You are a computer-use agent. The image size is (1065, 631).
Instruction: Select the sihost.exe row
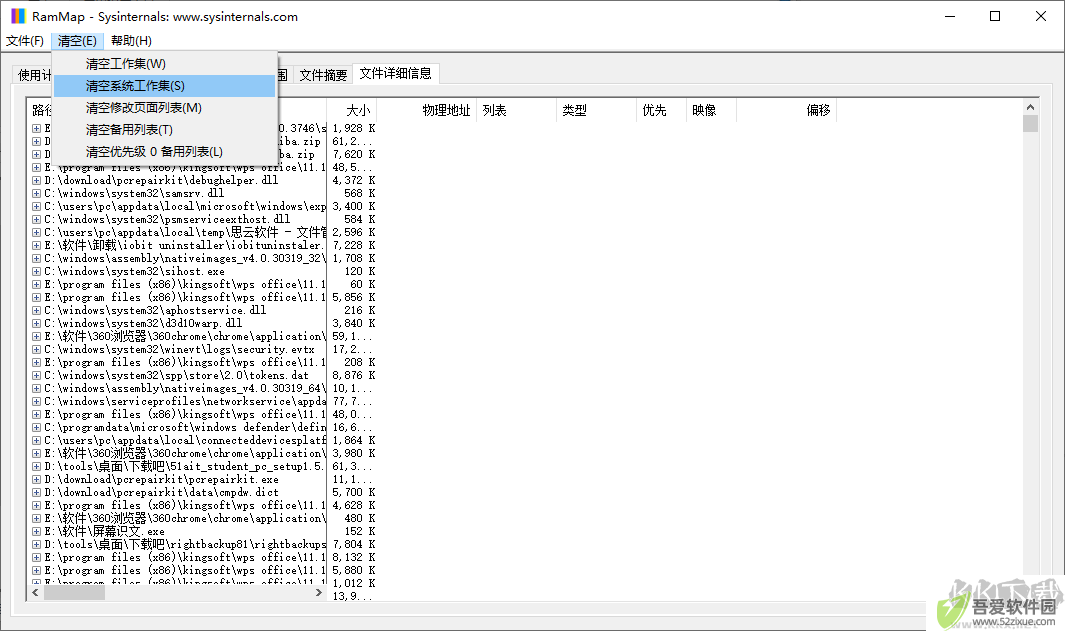point(134,272)
